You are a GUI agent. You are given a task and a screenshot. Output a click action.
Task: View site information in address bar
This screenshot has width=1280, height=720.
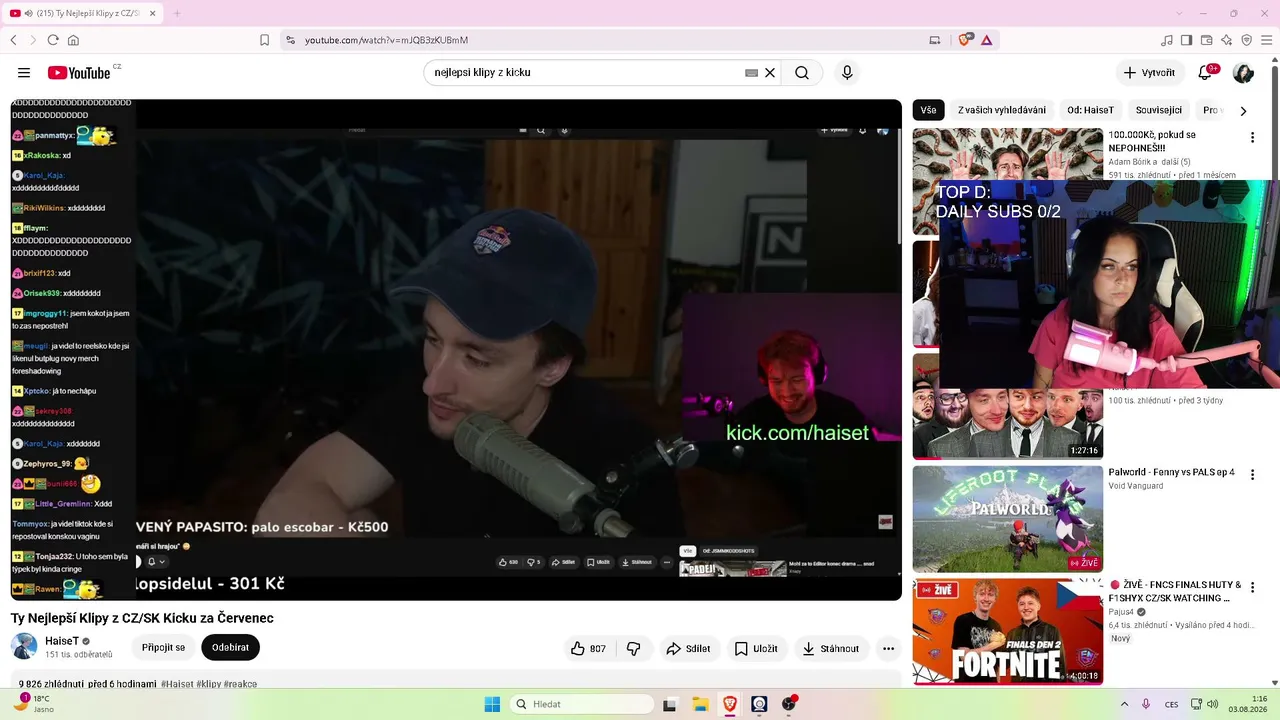290,40
